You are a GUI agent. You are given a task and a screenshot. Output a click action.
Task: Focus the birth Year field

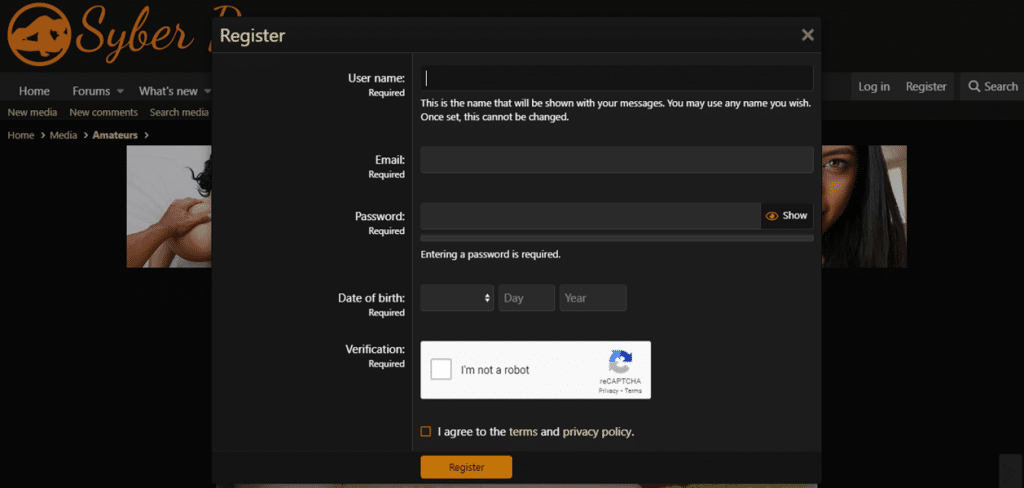pyautogui.click(x=593, y=298)
